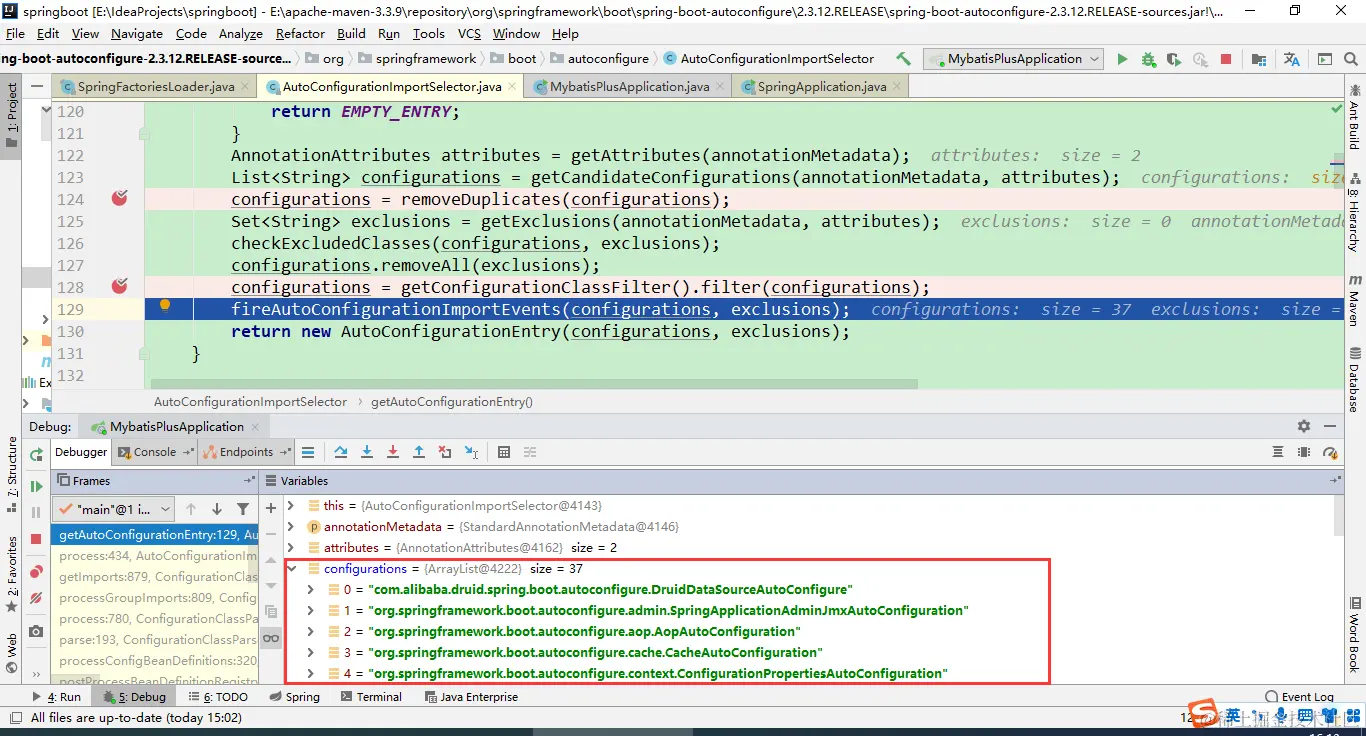1366x736 pixels.
Task: Collapse the configurations variable node
Action: pos(291,569)
